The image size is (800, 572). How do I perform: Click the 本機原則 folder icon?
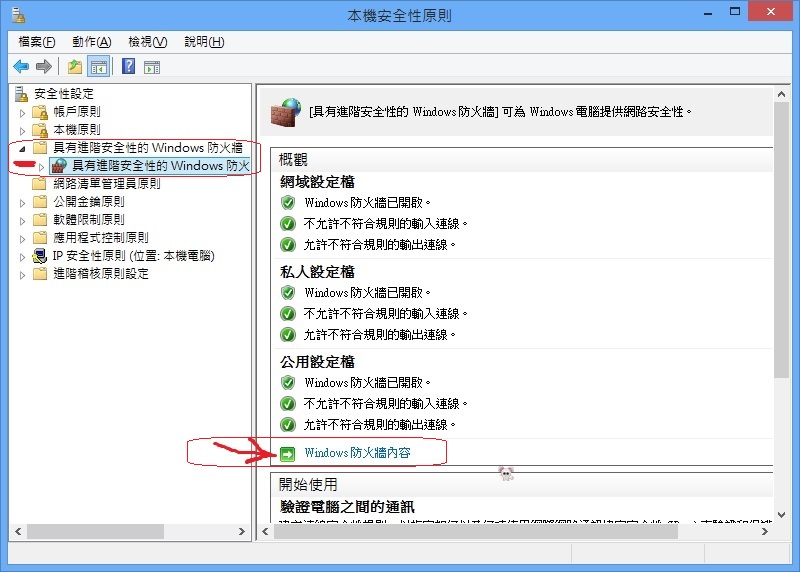[x=40, y=130]
